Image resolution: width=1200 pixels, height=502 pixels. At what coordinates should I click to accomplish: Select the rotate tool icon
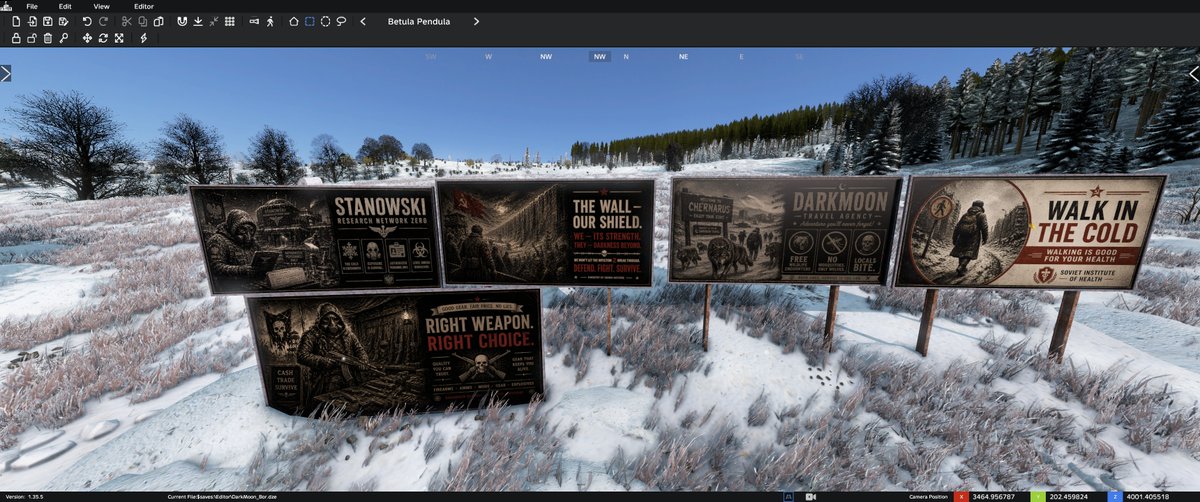pos(103,38)
